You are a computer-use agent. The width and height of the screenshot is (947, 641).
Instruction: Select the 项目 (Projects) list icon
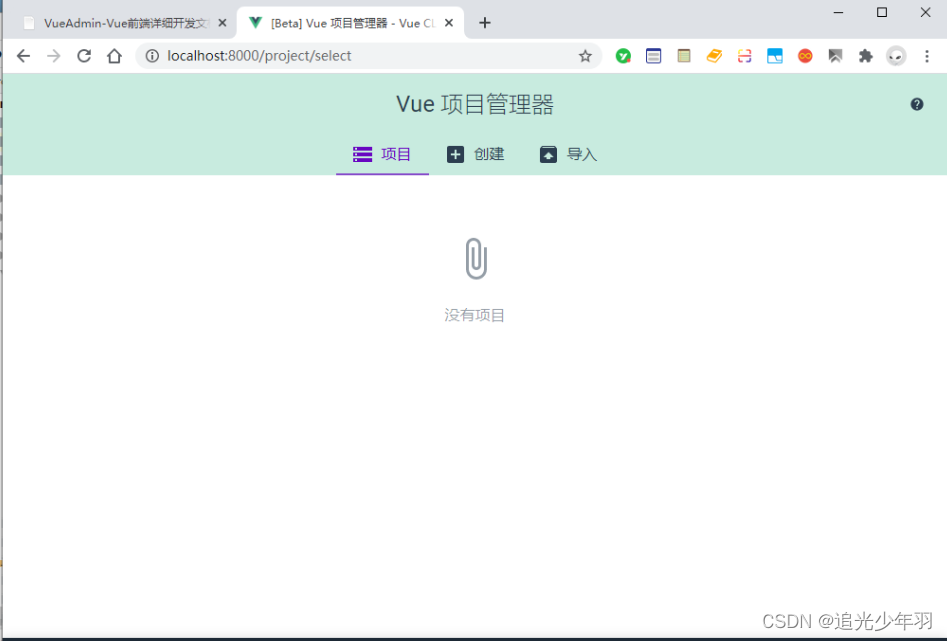[361, 154]
